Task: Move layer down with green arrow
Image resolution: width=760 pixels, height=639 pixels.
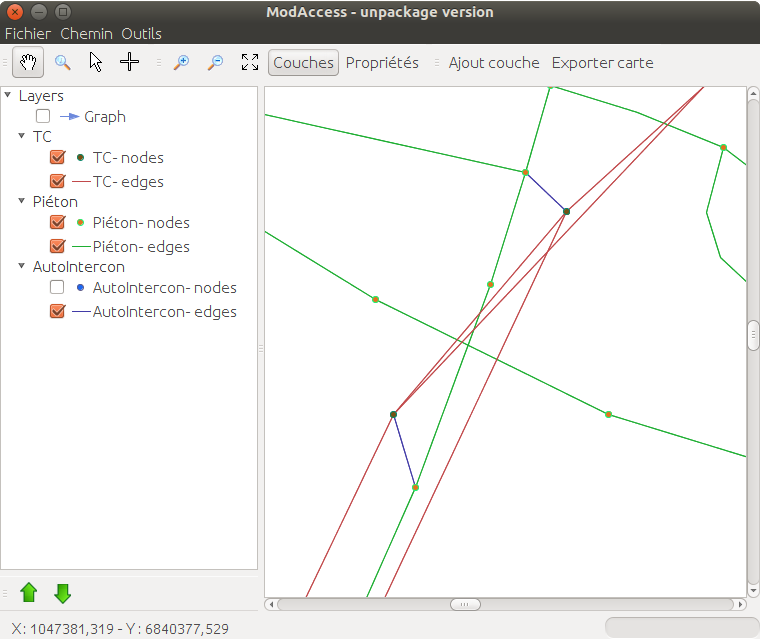Action: (x=63, y=592)
